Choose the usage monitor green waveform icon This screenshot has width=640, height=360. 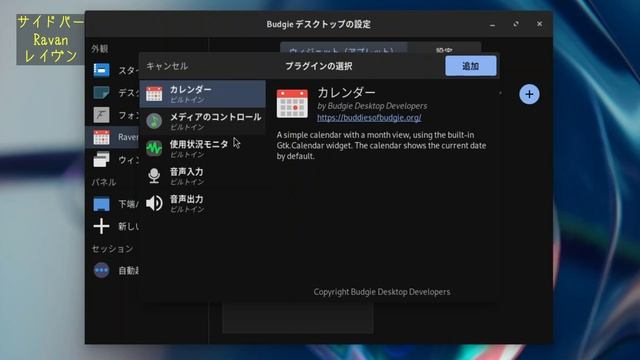tap(154, 148)
